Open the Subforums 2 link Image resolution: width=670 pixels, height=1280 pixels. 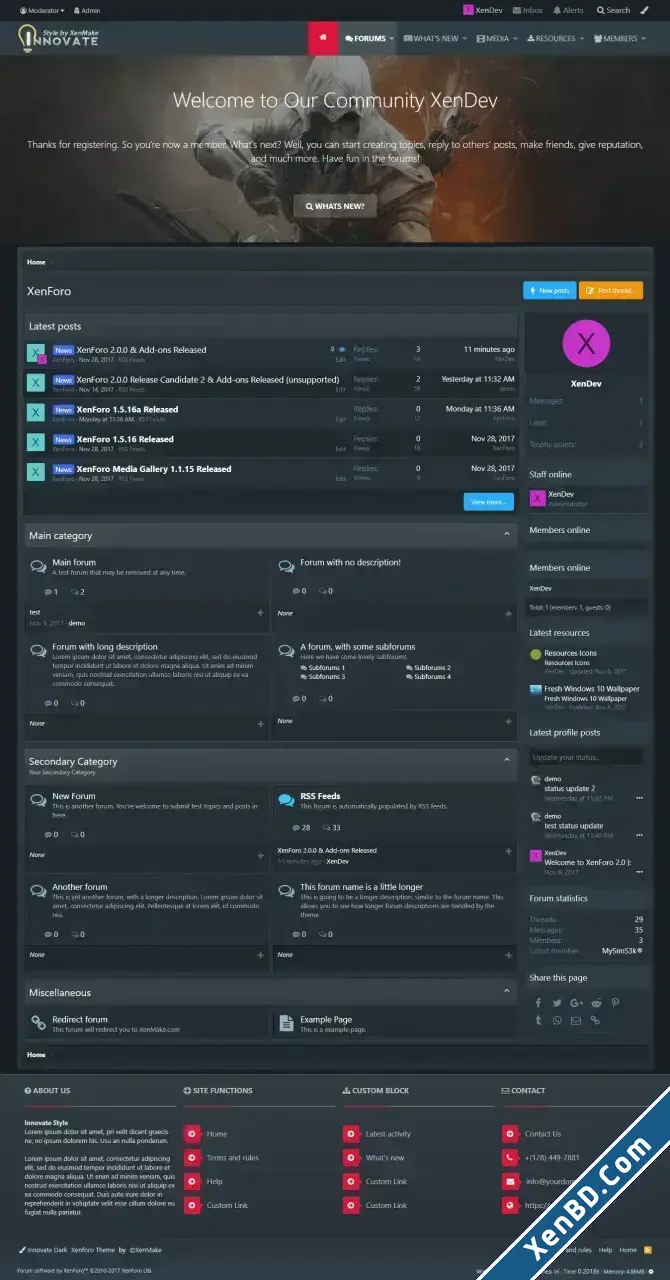(x=433, y=667)
